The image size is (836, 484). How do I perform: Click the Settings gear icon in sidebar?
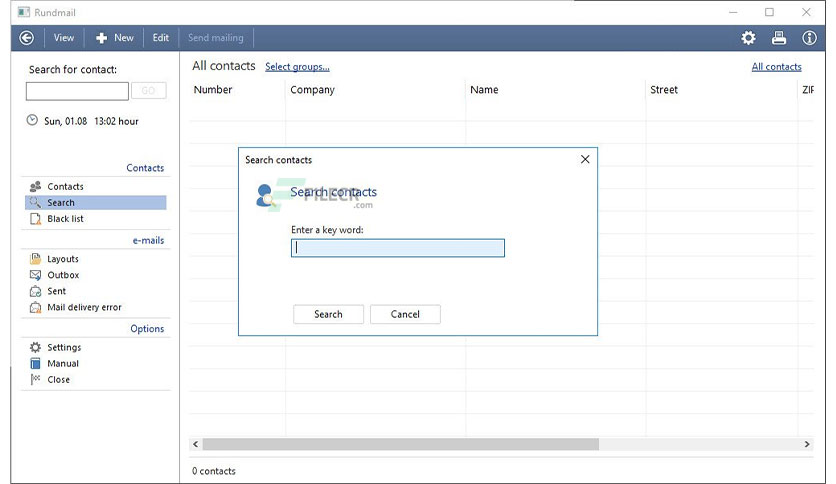click(35, 348)
